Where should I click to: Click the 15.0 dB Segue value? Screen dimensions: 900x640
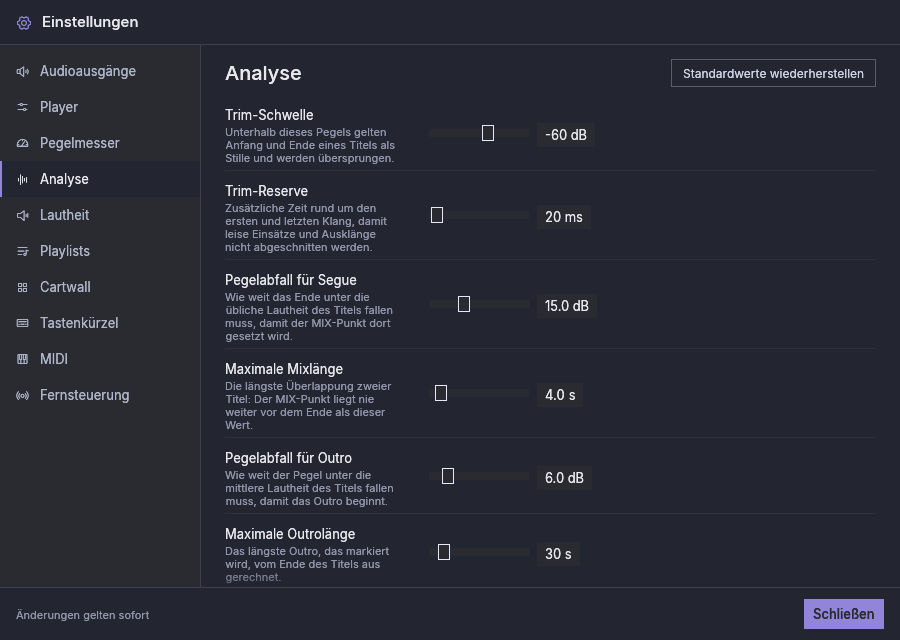[567, 306]
